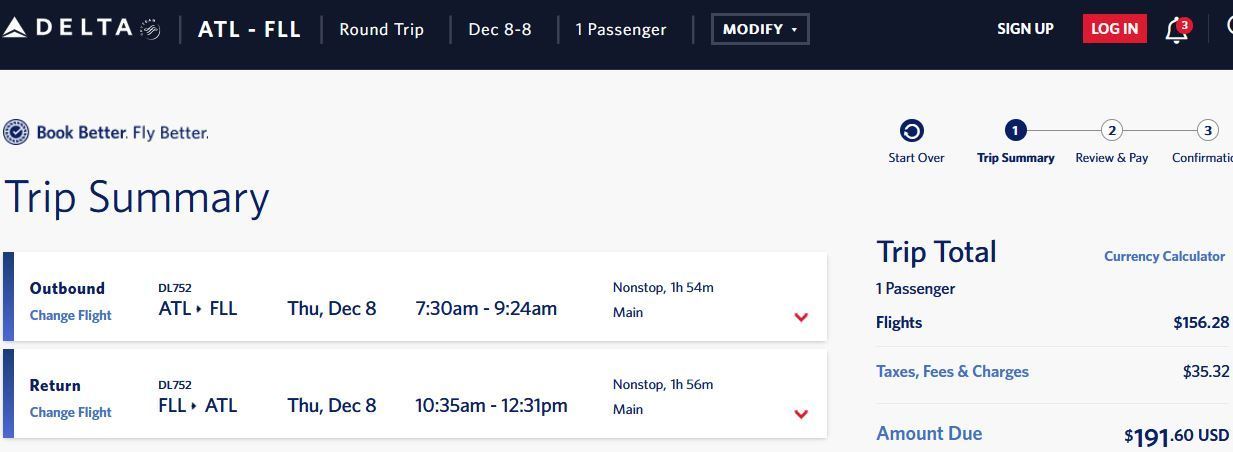Click the Start Over circular arrow icon
Image resolution: width=1233 pixels, height=452 pixels.
pyautogui.click(x=912, y=131)
